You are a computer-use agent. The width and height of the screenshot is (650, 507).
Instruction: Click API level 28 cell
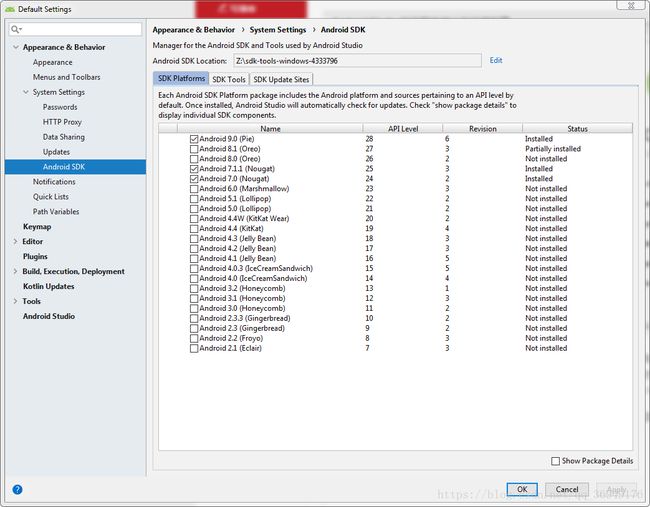(x=369, y=139)
